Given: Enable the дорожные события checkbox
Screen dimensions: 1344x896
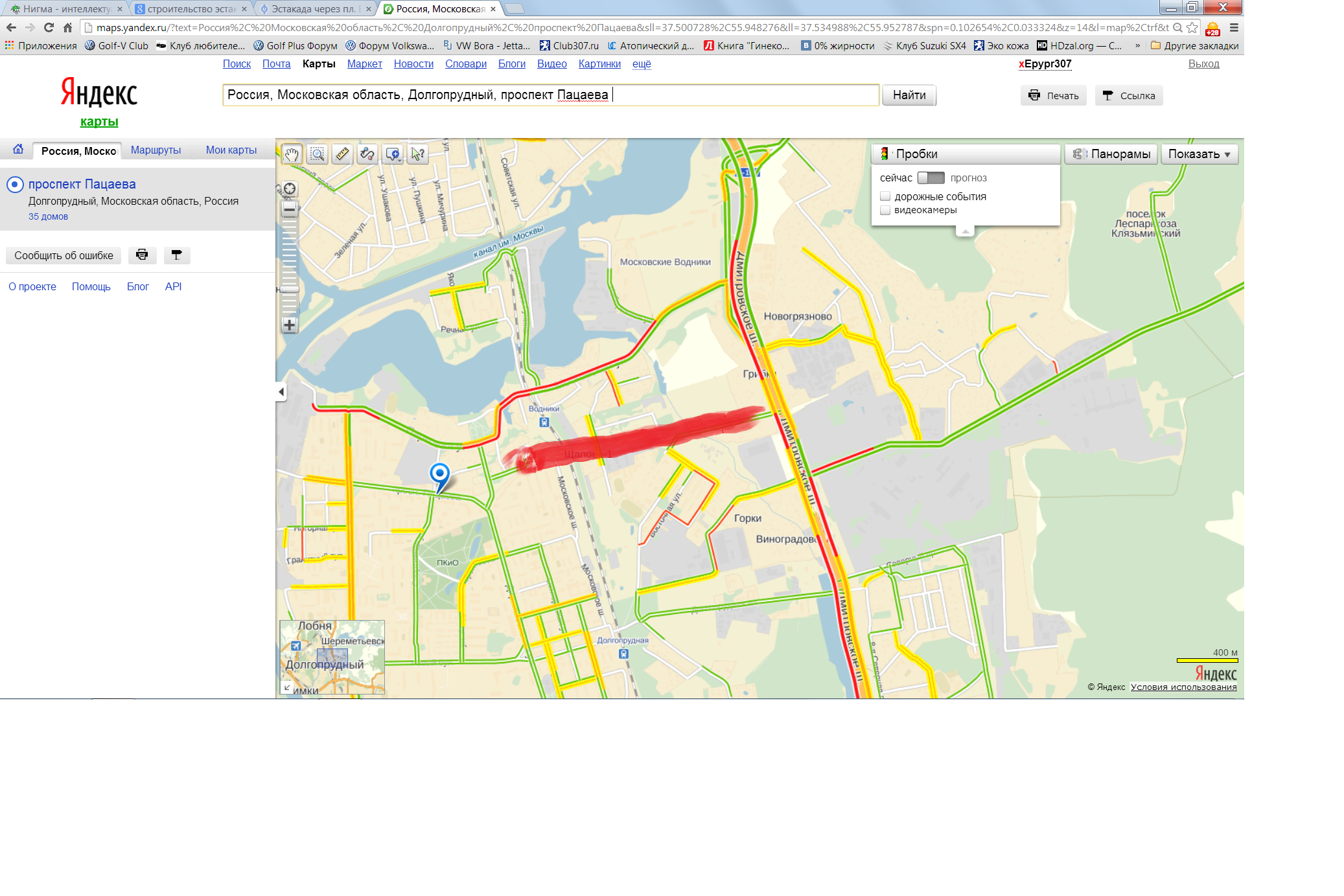Looking at the screenshot, I should click(885, 196).
